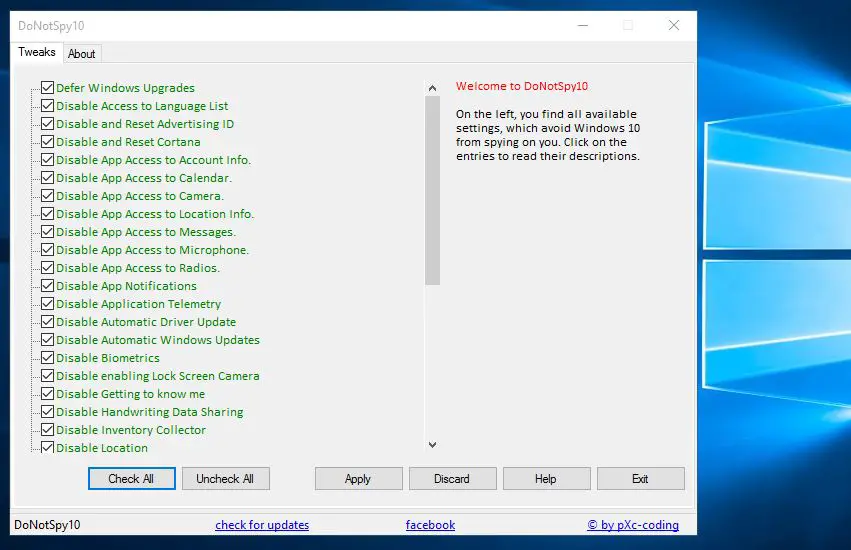Open the facebook link
Viewport: 851px width, 550px height.
coord(430,524)
